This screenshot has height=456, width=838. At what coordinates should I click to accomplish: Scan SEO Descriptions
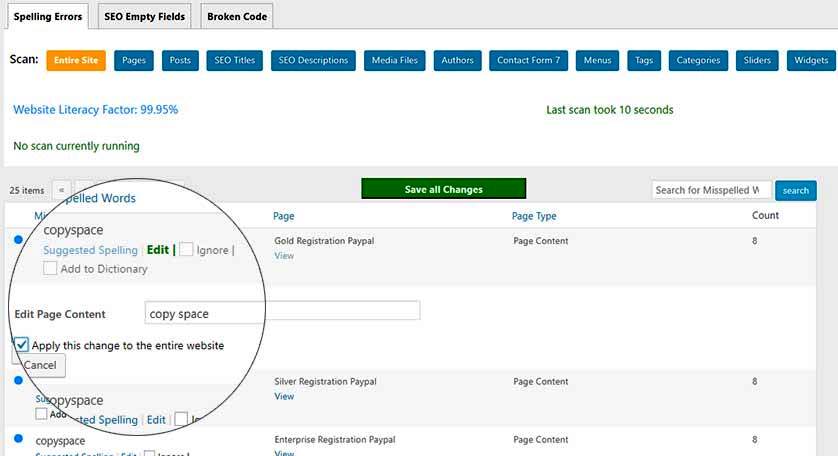point(313,60)
